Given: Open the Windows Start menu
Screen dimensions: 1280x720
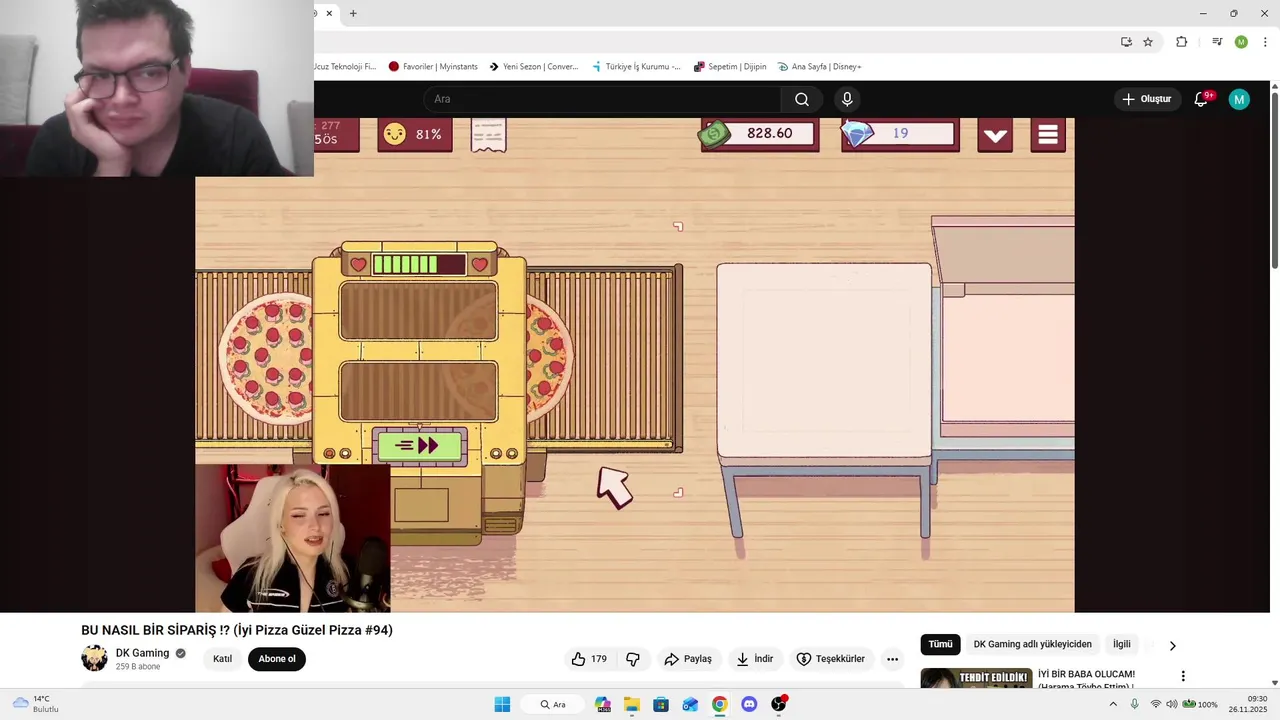Looking at the screenshot, I should 502,704.
